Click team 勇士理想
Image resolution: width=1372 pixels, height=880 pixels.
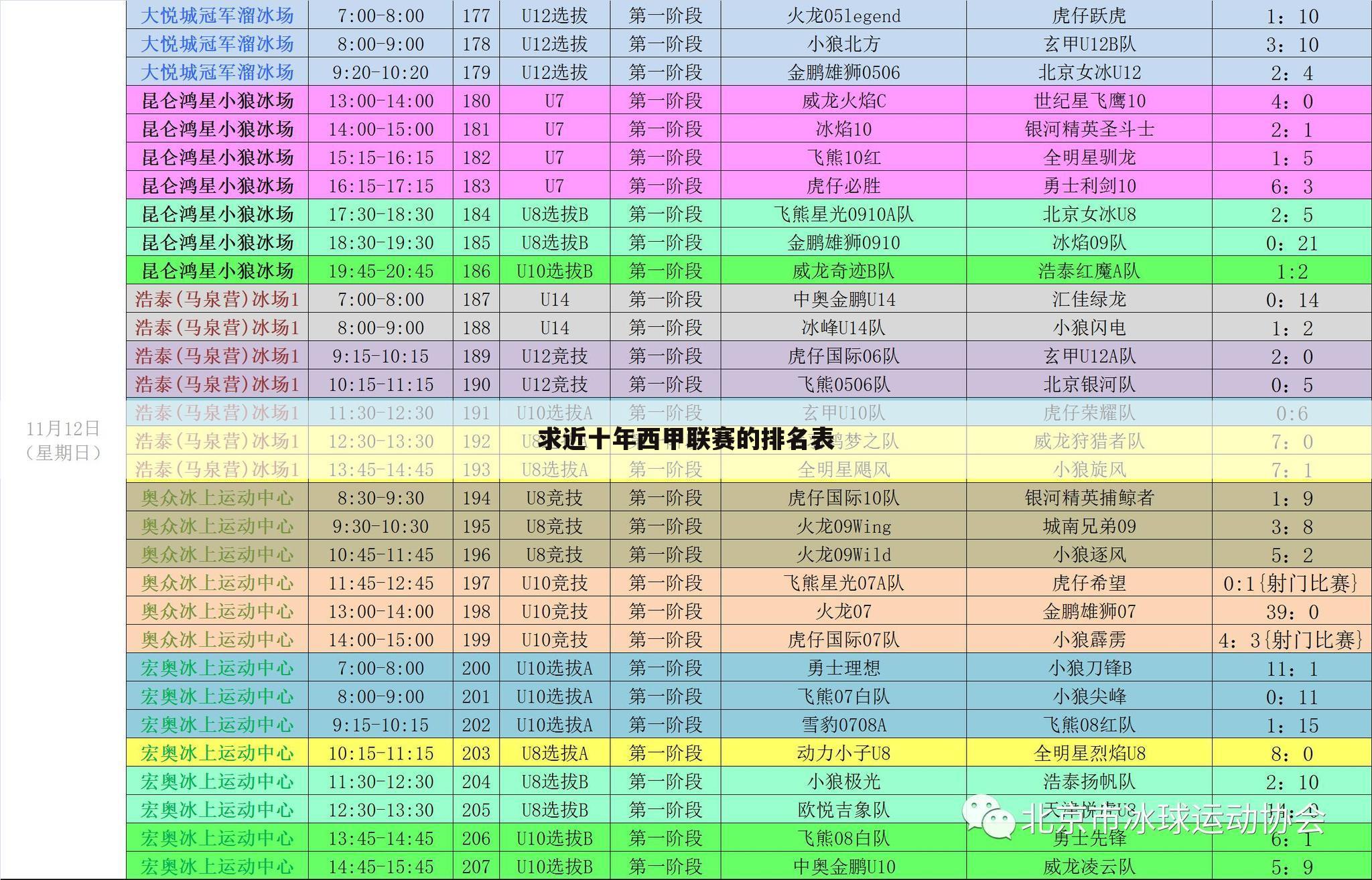coord(843,668)
